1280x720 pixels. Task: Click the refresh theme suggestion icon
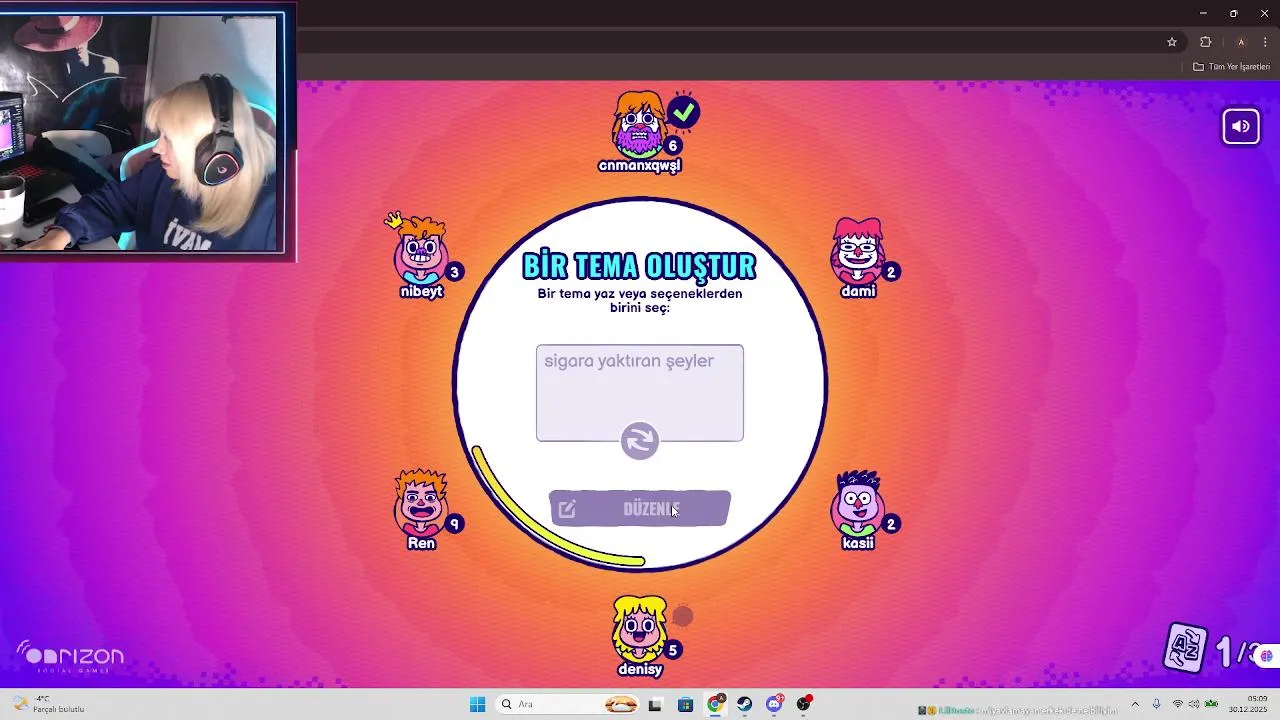coord(640,441)
